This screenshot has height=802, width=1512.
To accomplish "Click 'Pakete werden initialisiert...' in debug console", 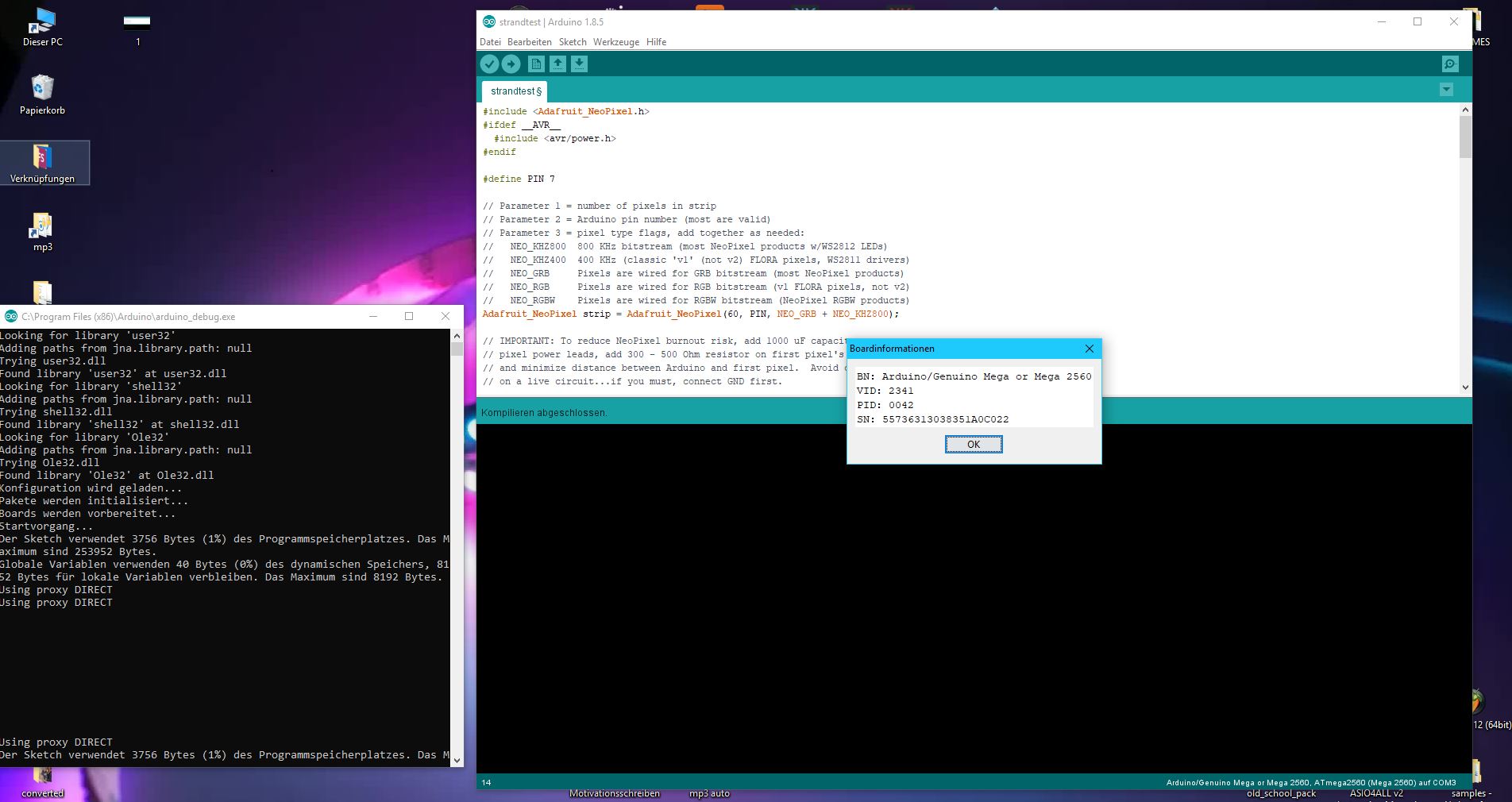I will coord(94,500).
